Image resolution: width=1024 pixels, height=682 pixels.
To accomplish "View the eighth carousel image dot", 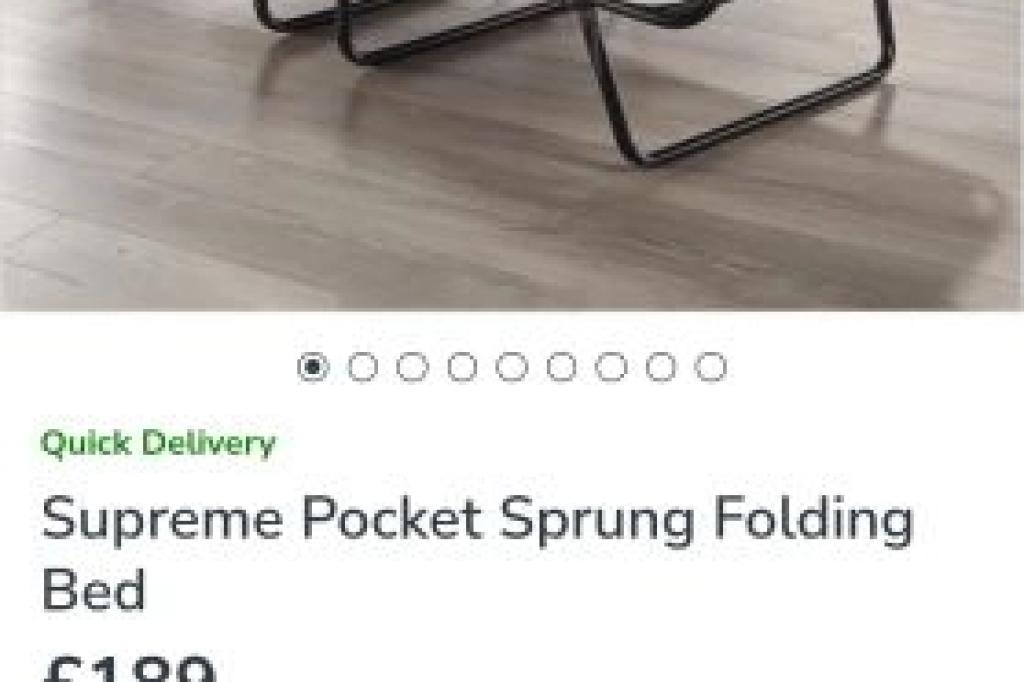I will (661, 366).
